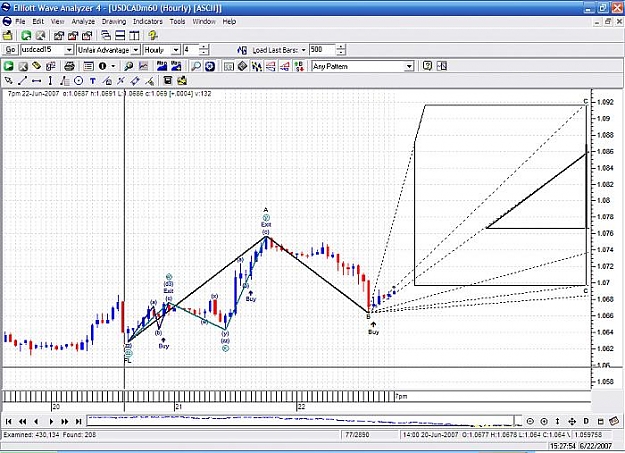Click the zoom out circle icon at bottom right
Viewport: 625px width, 453px height.
click(x=530, y=421)
